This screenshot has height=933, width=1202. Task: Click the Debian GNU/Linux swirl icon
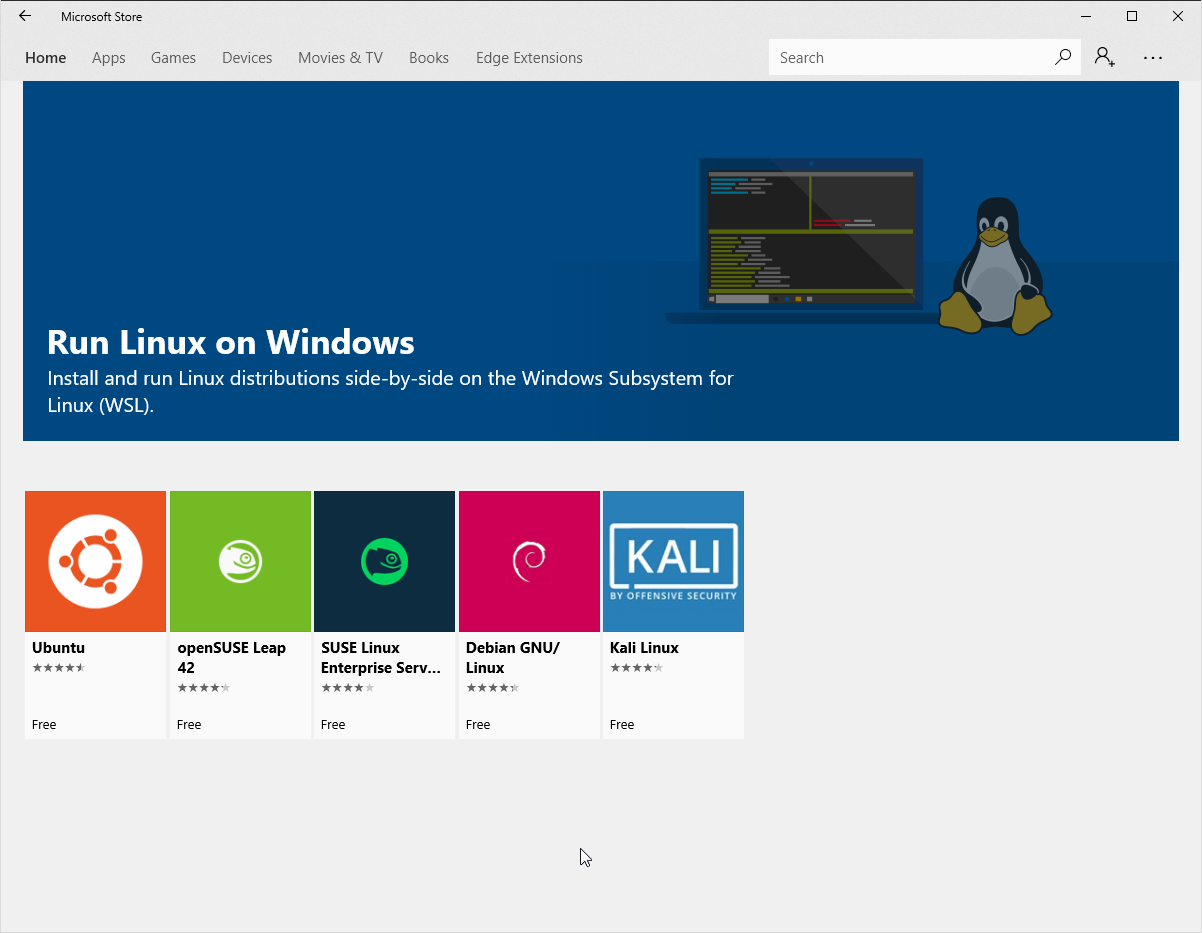tap(529, 561)
